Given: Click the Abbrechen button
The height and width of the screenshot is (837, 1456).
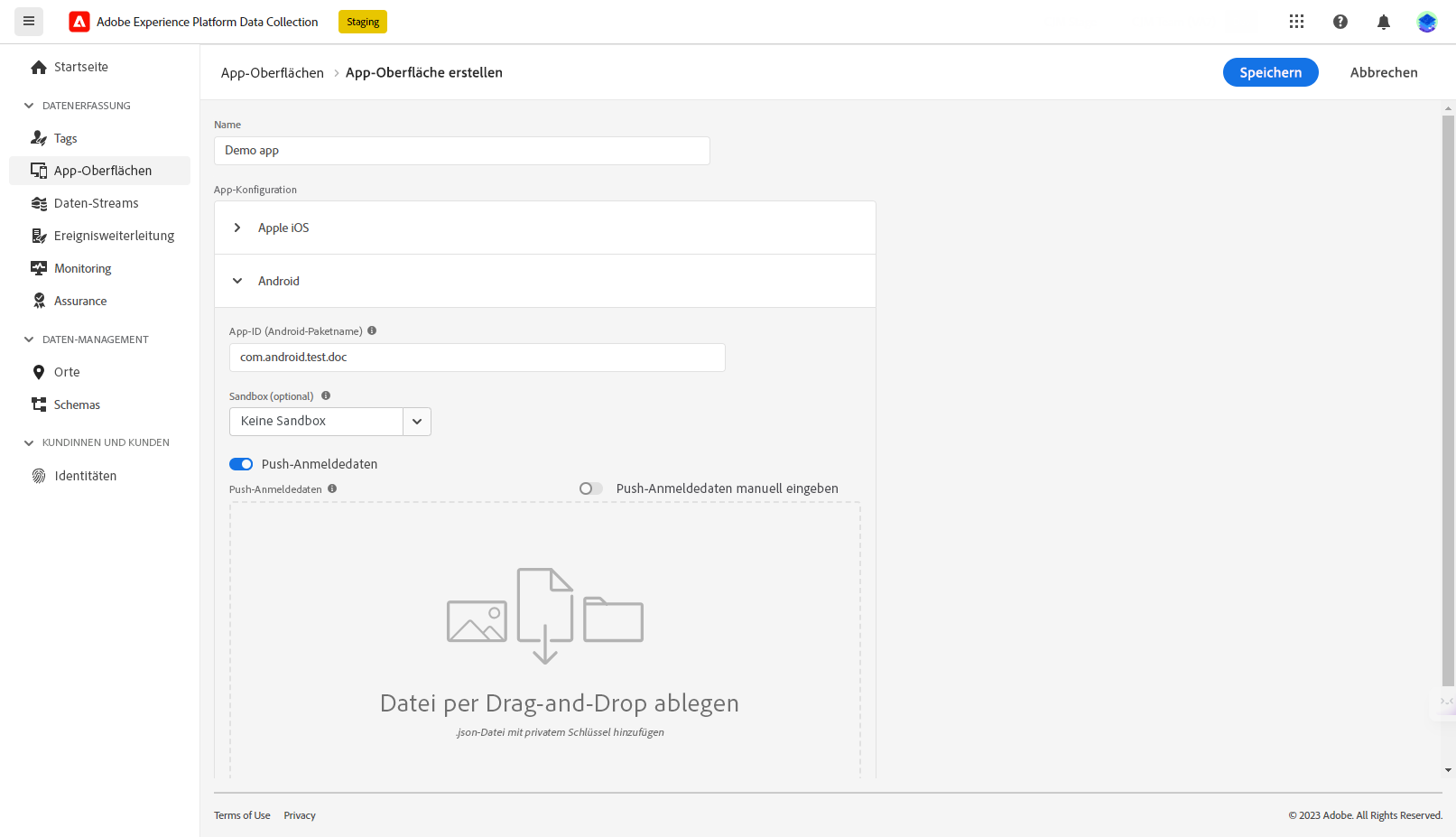Looking at the screenshot, I should [x=1383, y=72].
